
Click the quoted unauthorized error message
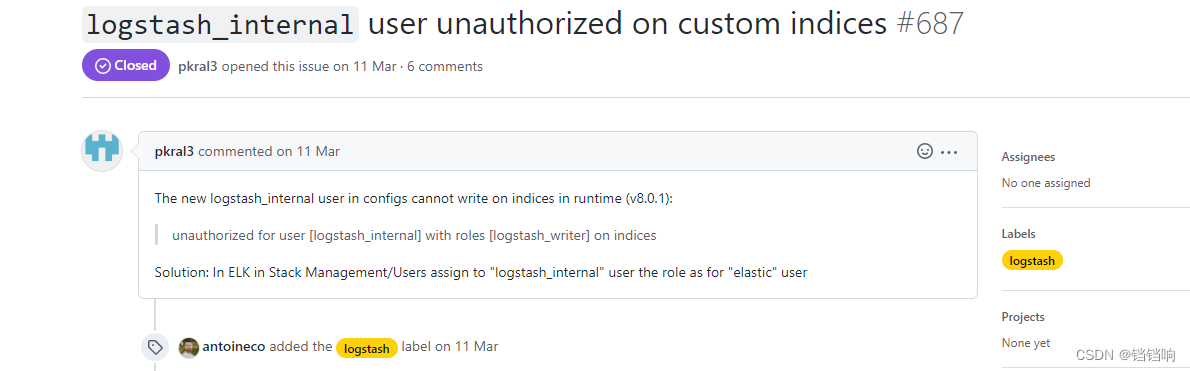(x=414, y=235)
